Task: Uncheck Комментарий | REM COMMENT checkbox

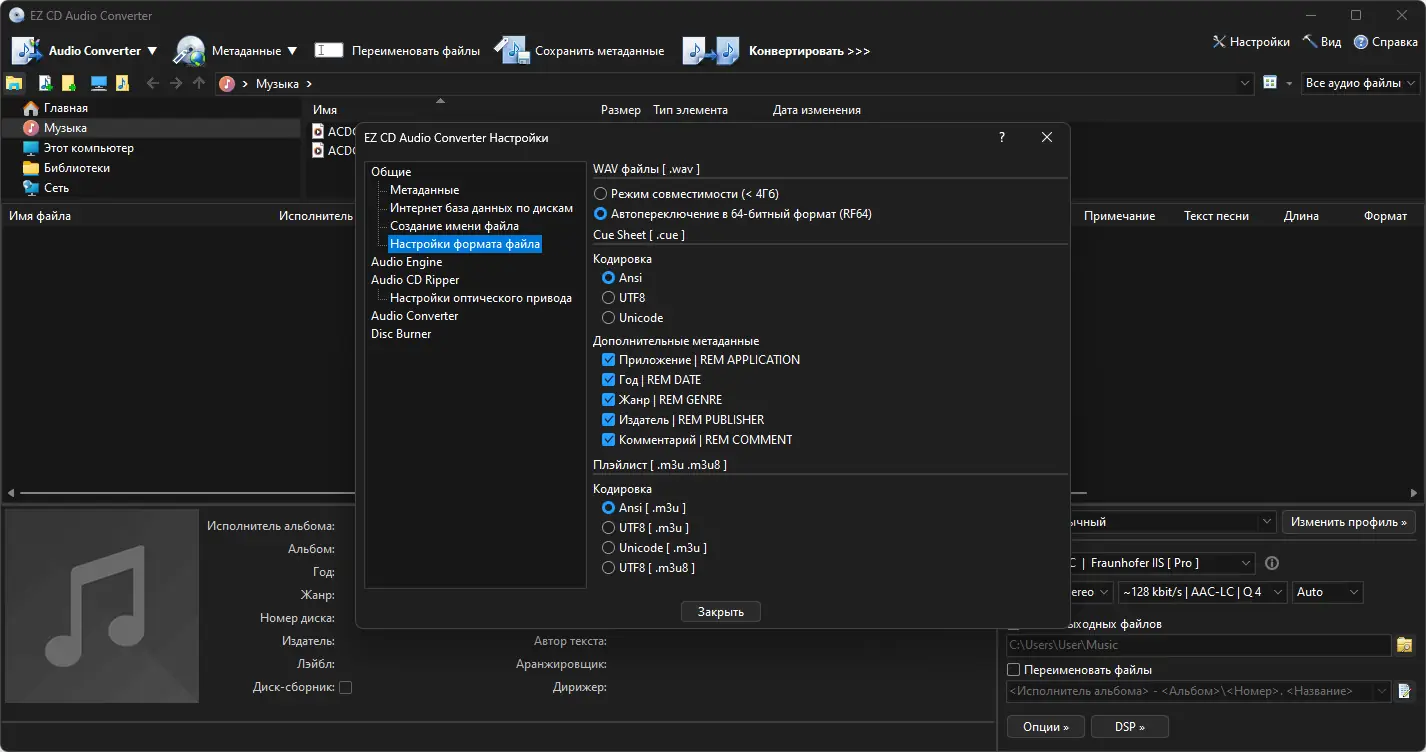Action: 608,440
